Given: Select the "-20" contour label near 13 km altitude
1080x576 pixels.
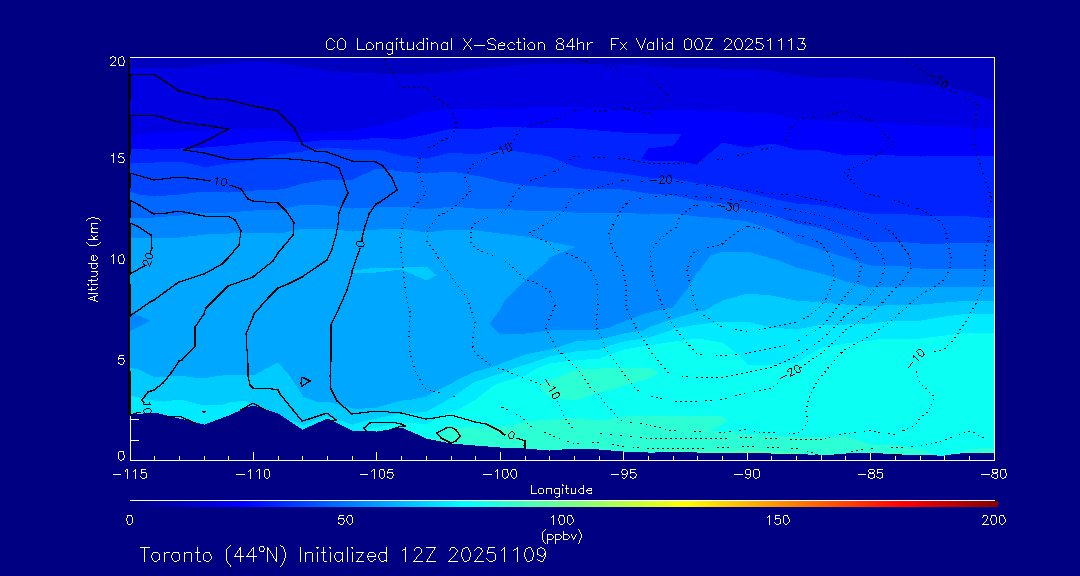Looking at the screenshot, I should (661, 180).
